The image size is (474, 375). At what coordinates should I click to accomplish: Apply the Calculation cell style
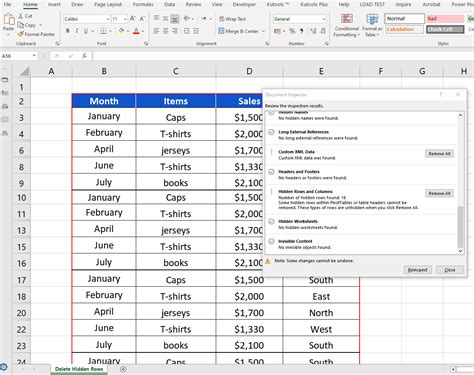(404, 29)
